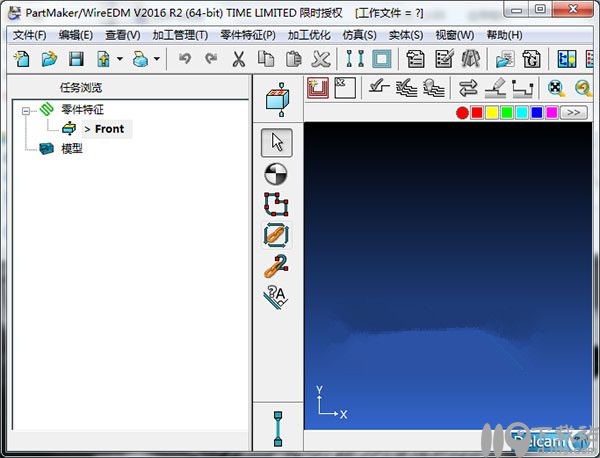
Task: Click the stepped path points icon
Action: click(x=523, y=88)
